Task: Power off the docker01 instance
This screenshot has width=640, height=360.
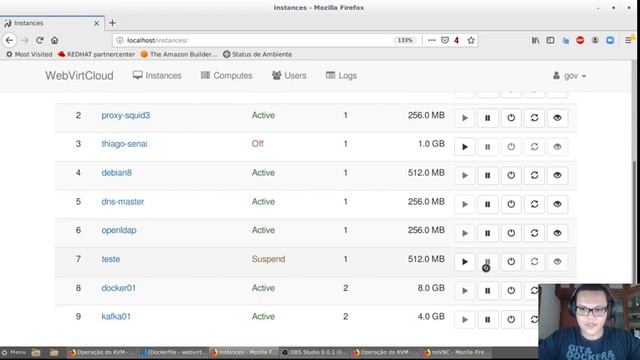Action: (511, 291)
